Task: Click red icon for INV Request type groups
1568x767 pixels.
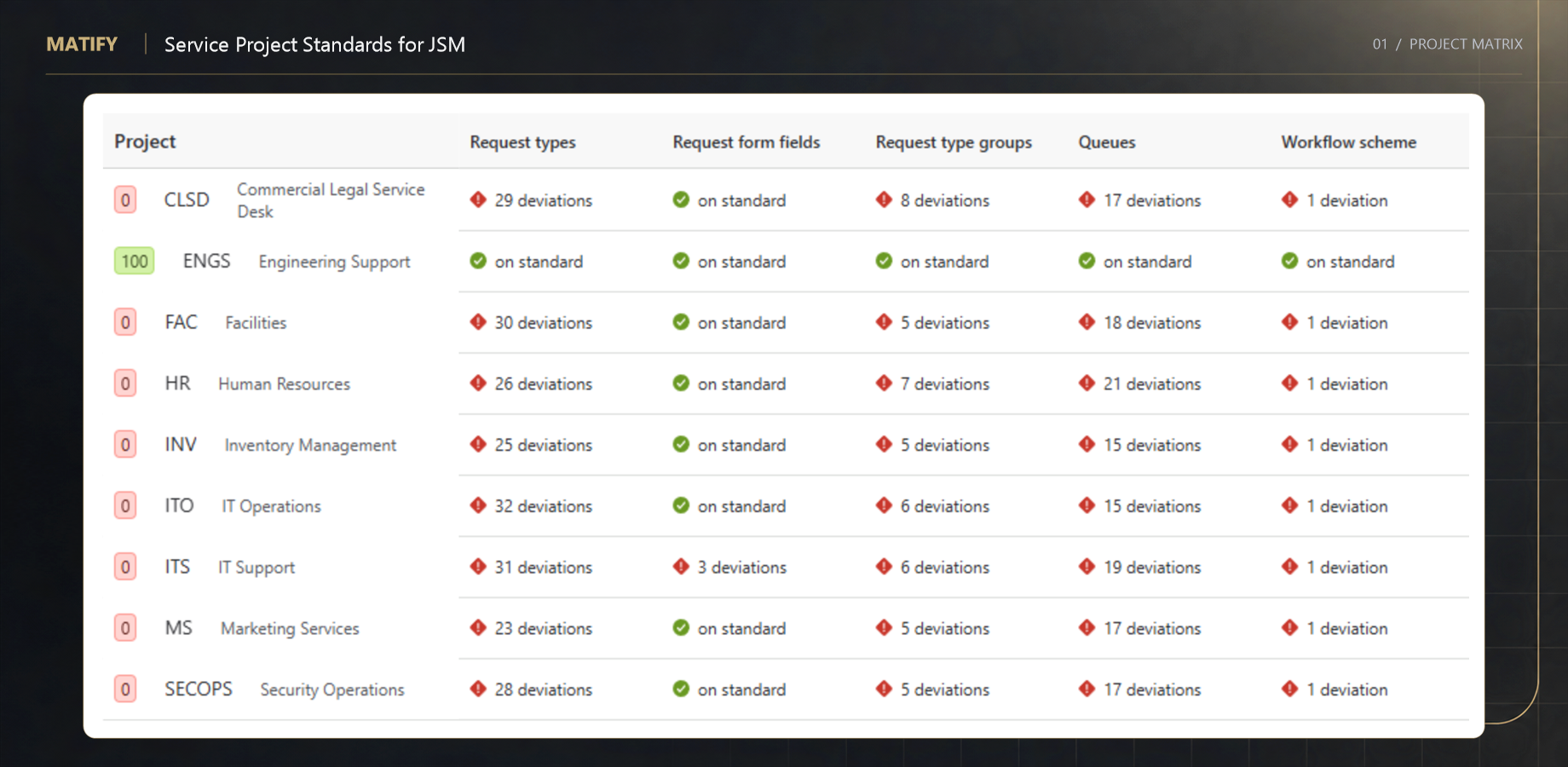Action: pos(884,445)
